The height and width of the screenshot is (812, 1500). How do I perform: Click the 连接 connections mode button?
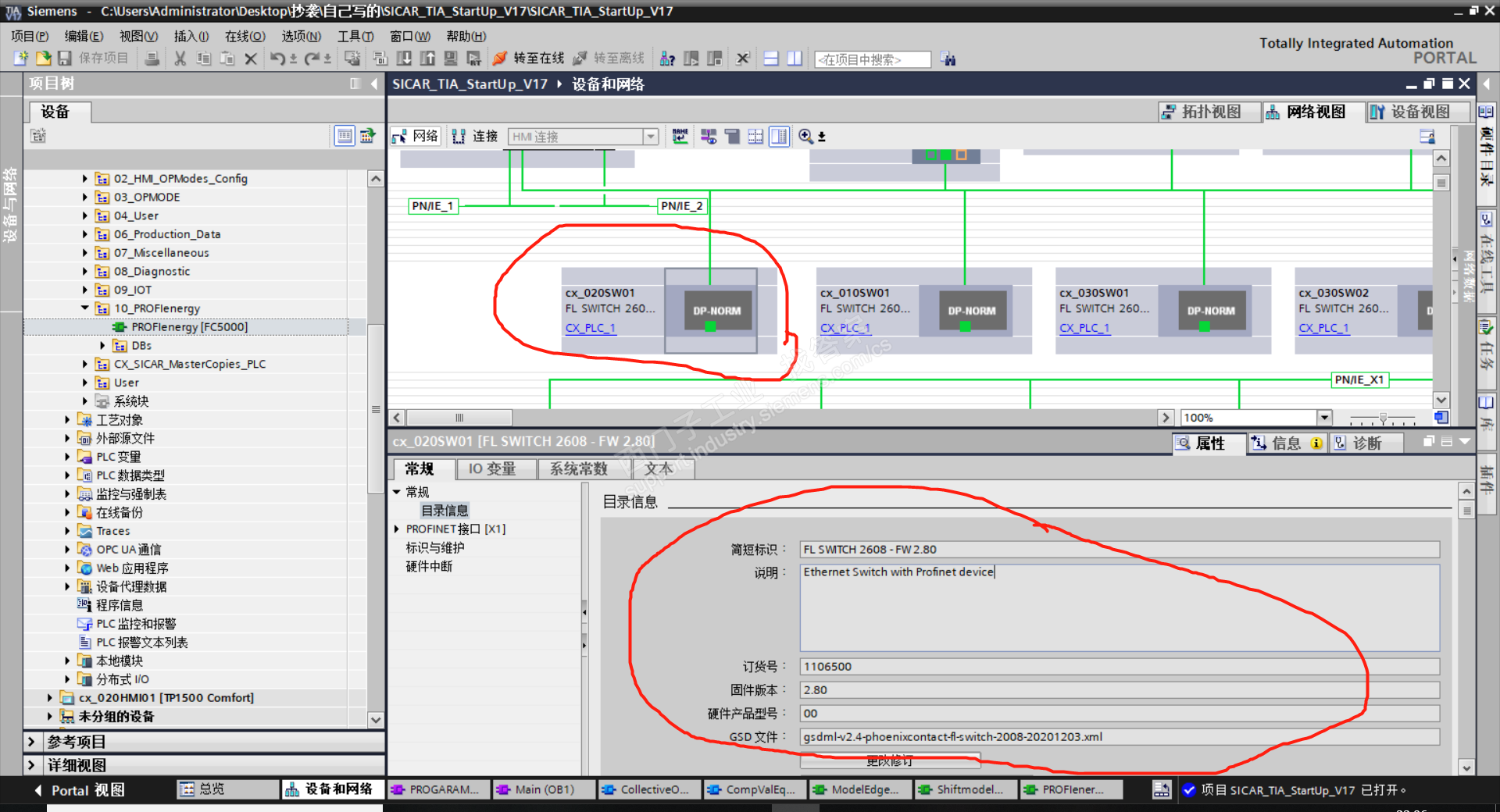pos(476,137)
